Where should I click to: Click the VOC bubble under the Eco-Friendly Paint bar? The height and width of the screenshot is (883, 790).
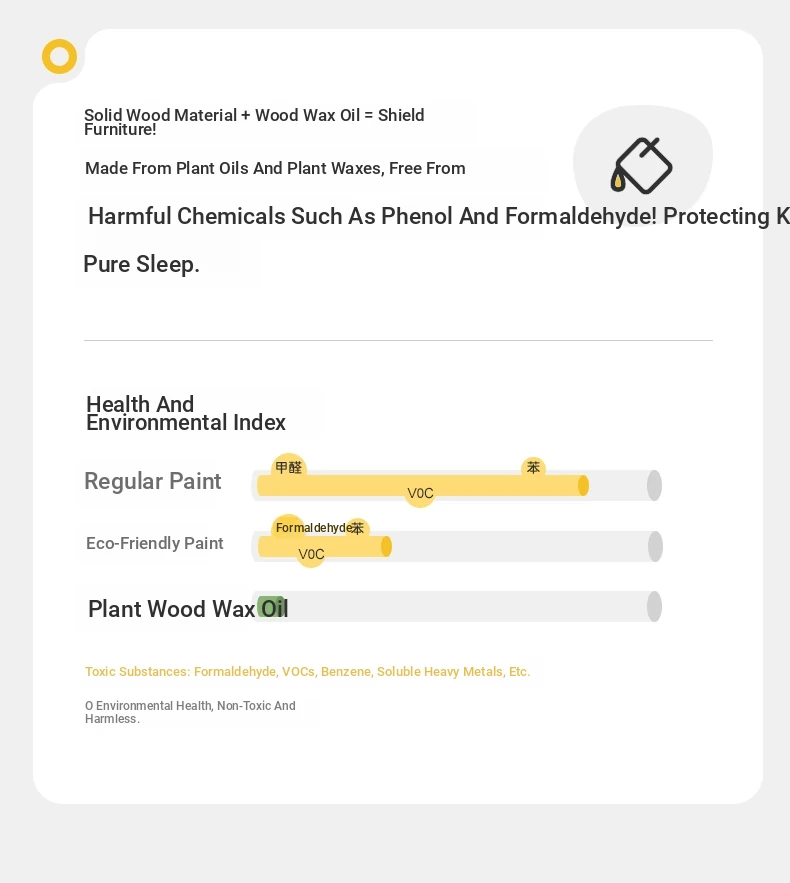point(311,554)
